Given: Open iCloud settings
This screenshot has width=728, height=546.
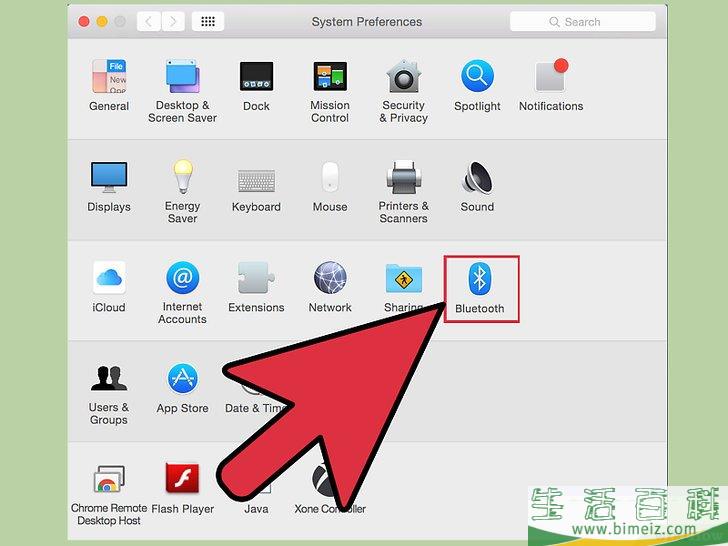Looking at the screenshot, I should [109, 287].
